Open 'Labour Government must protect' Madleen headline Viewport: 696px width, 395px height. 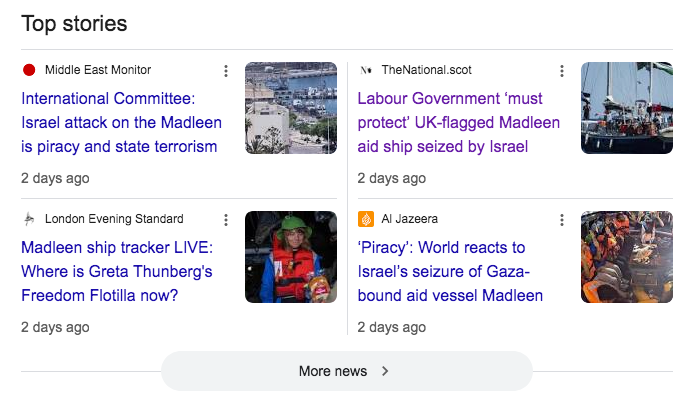click(459, 122)
